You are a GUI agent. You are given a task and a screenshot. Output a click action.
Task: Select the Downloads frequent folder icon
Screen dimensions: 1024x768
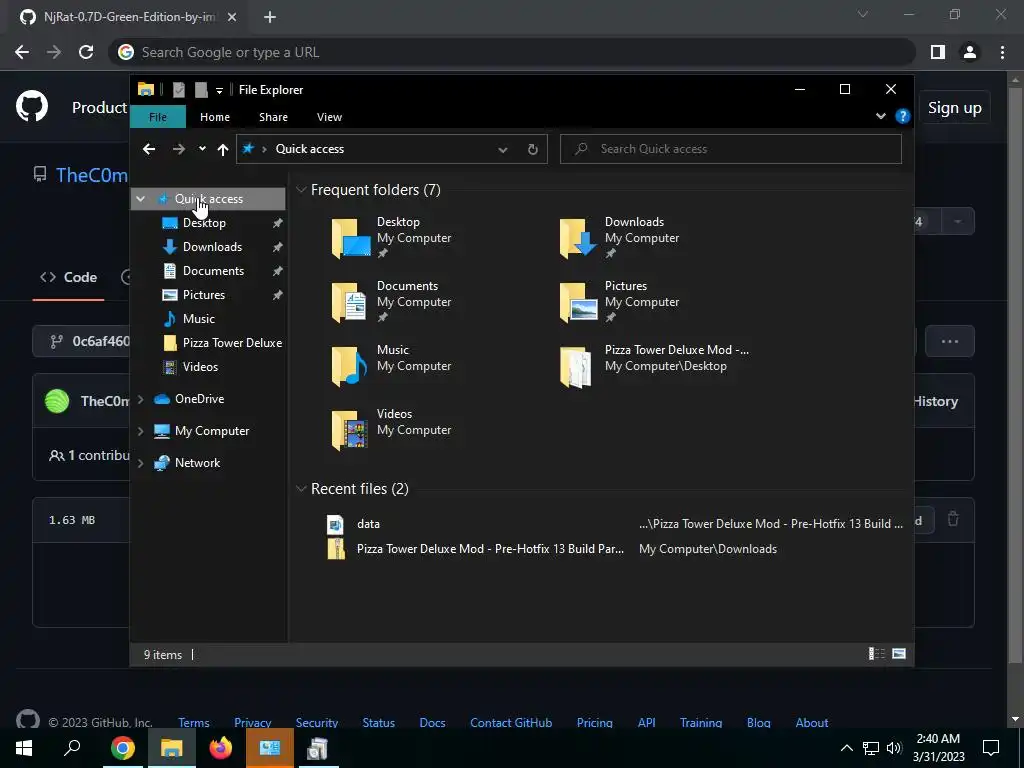(578, 238)
